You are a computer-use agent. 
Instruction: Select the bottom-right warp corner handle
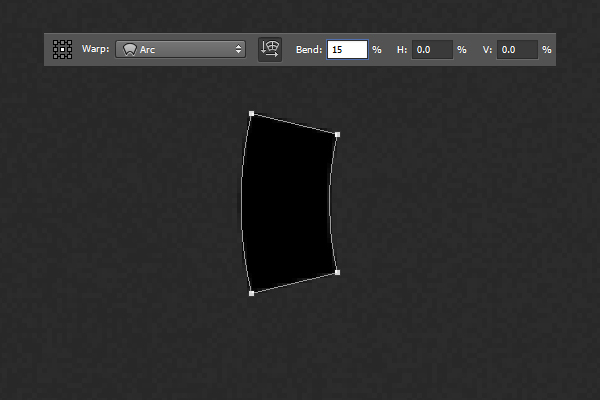(337, 272)
